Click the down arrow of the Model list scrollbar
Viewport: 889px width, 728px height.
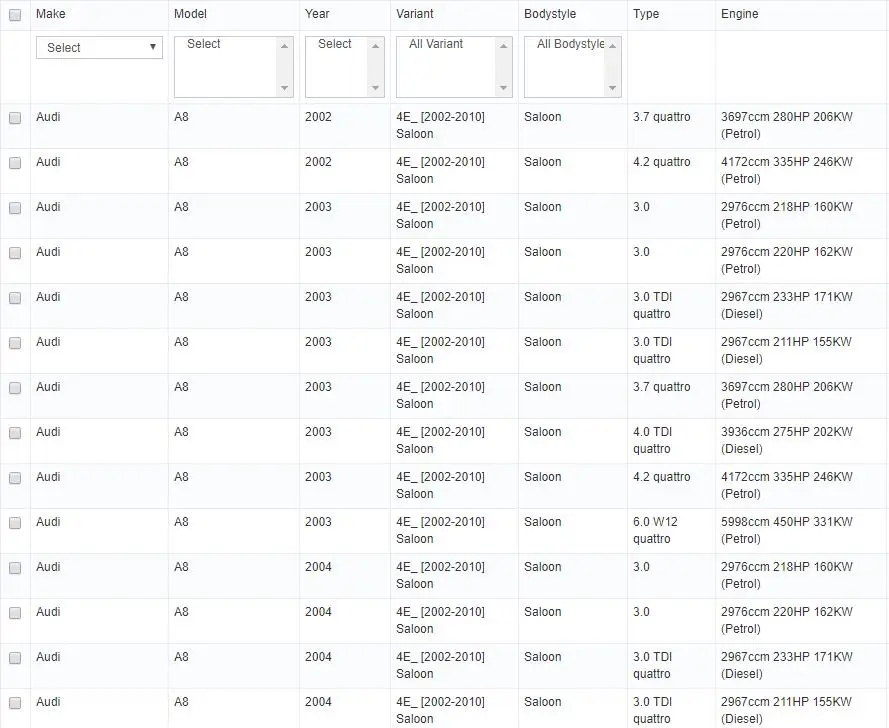(285, 88)
